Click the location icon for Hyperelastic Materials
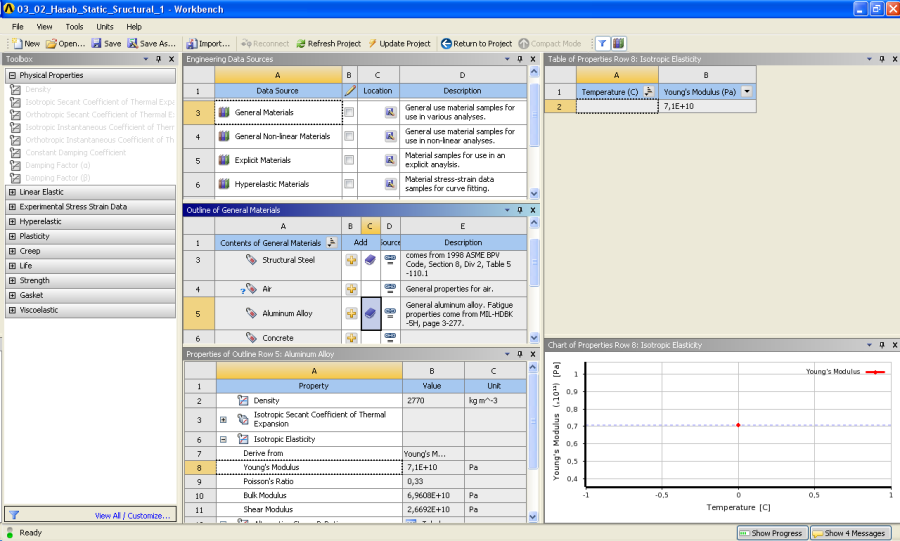 coord(390,184)
